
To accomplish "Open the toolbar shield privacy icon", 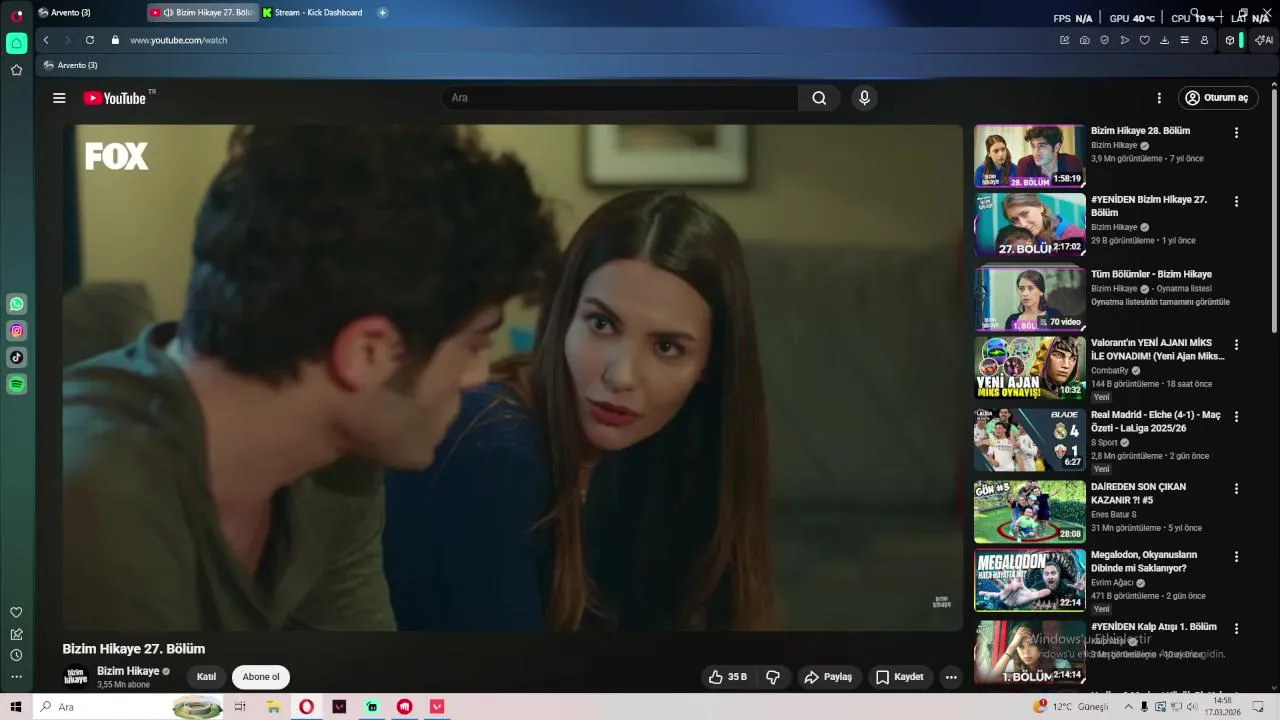I will tap(1105, 40).
